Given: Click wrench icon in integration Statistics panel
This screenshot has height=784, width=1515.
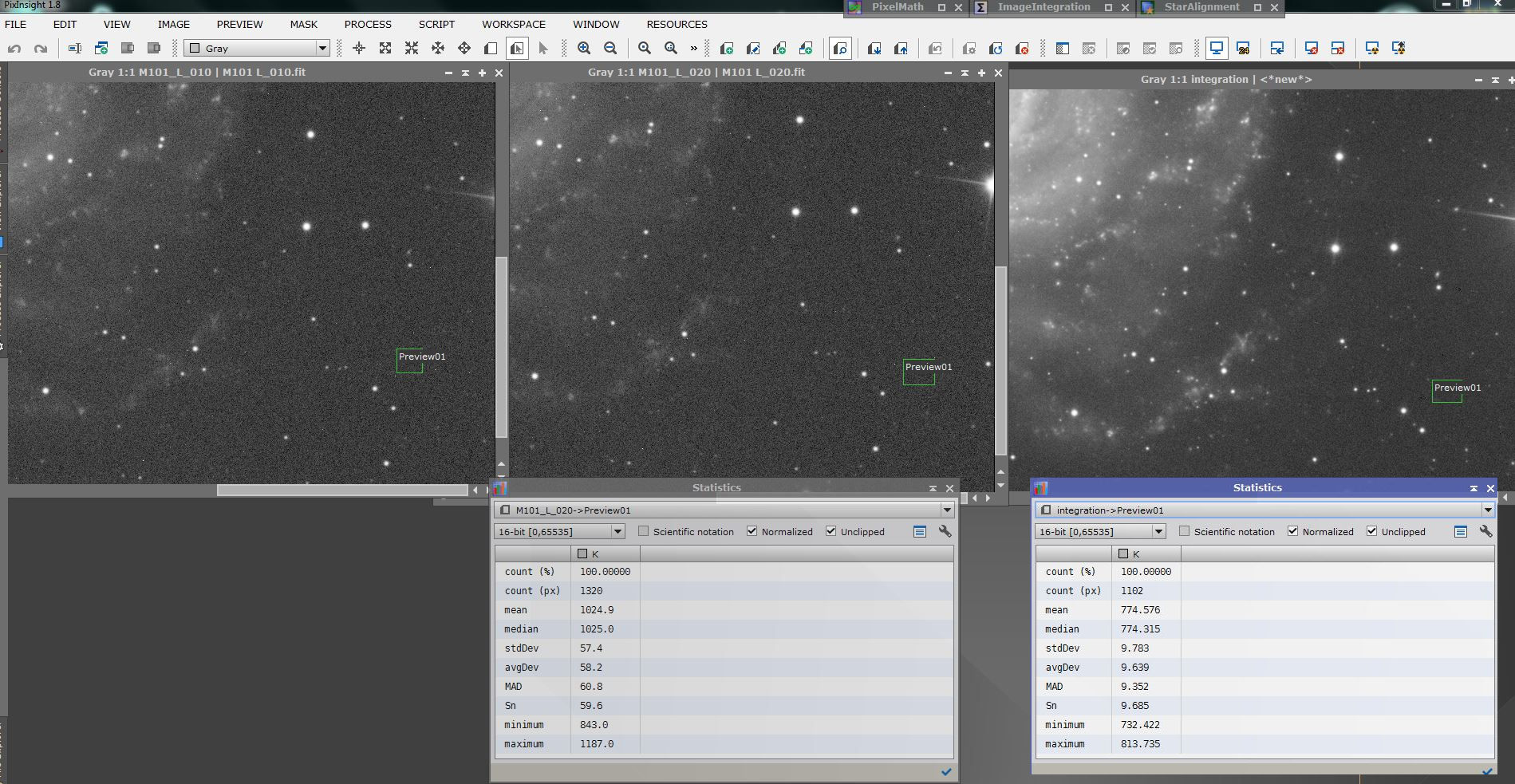Looking at the screenshot, I should (x=1485, y=531).
